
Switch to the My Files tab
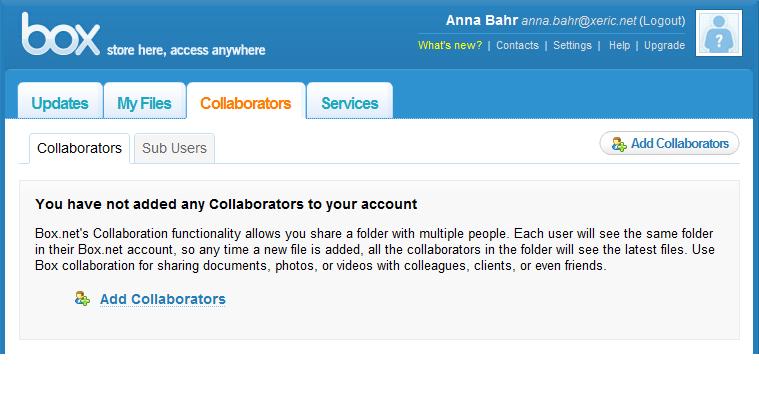coord(145,101)
